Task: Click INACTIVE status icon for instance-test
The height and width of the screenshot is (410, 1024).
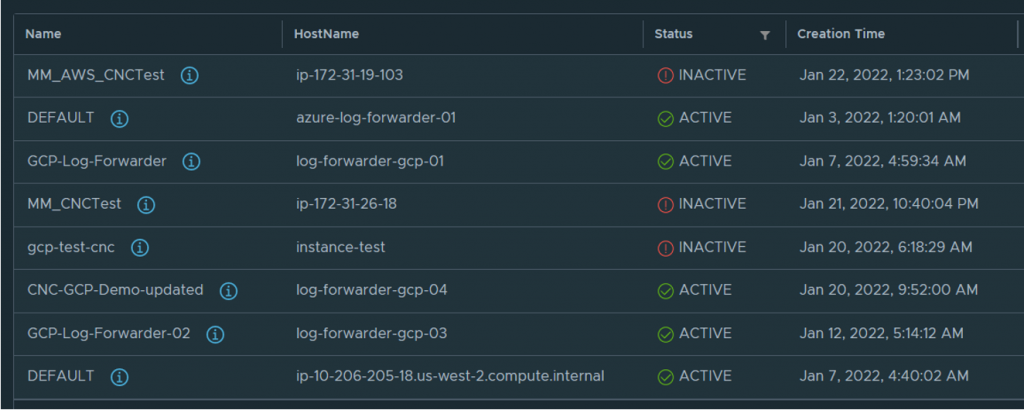Action: (666, 247)
